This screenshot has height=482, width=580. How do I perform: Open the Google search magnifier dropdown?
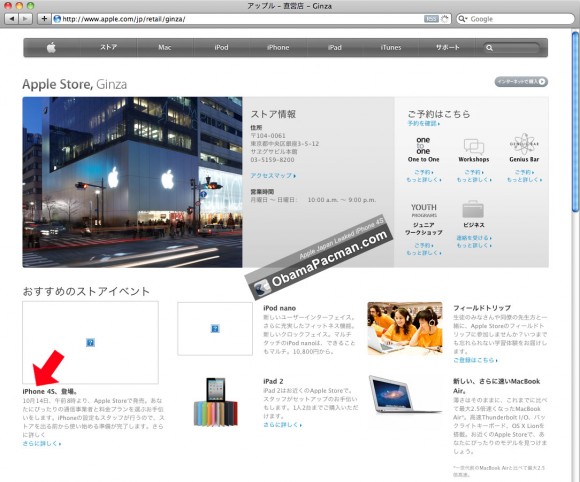[x=463, y=19]
